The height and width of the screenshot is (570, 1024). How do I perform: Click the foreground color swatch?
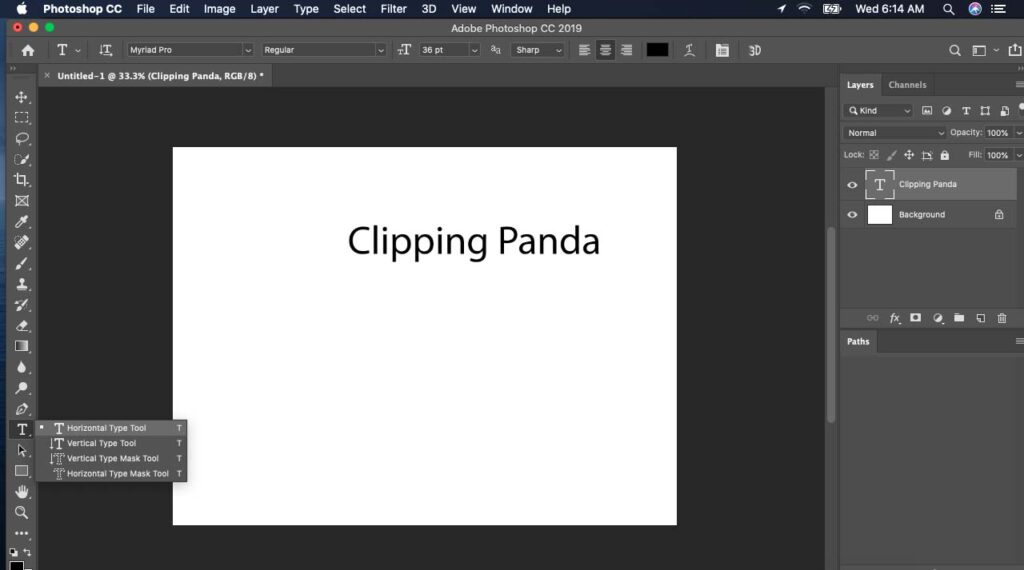point(16,565)
